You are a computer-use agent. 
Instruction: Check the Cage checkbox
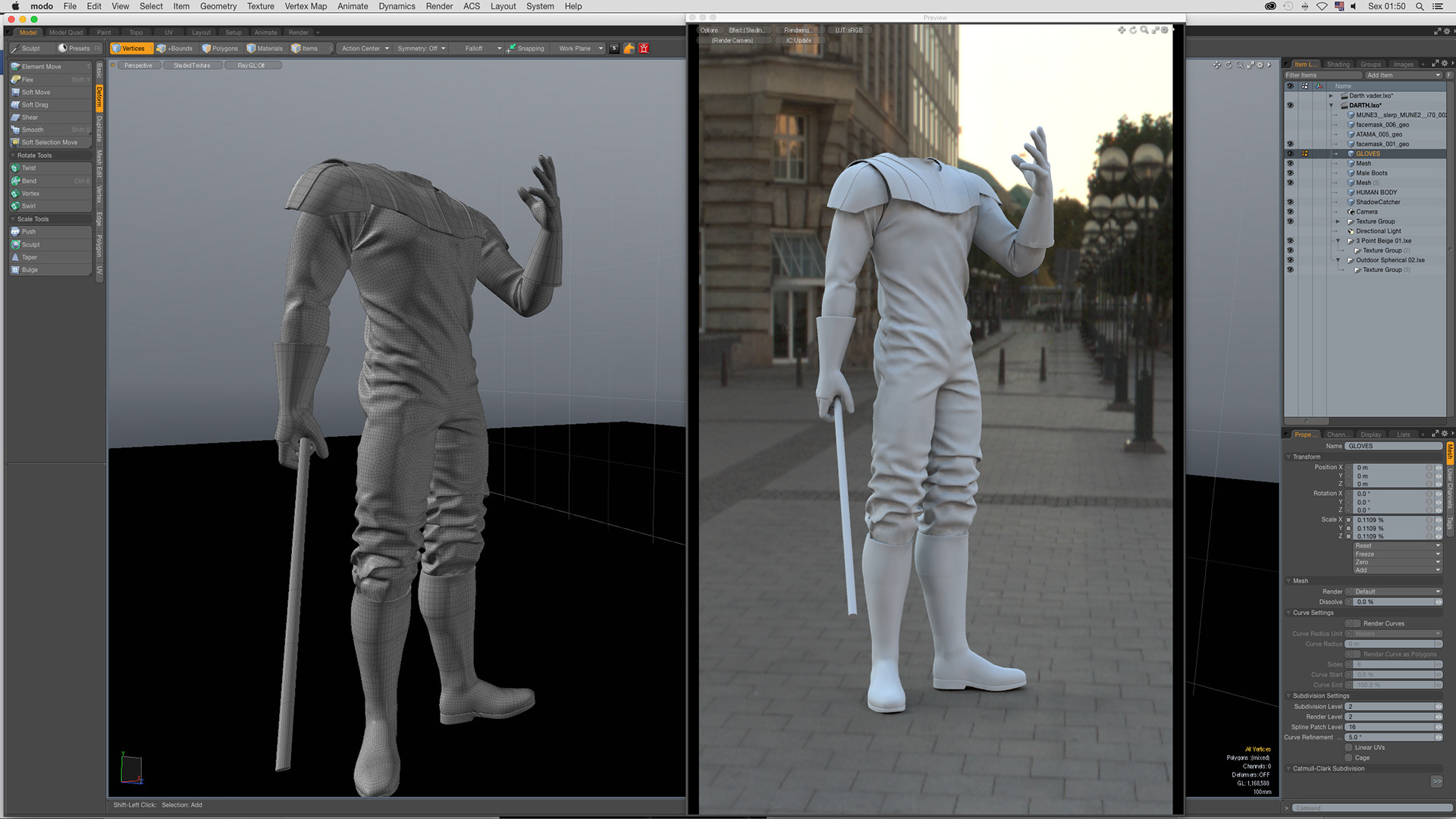(1349, 758)
